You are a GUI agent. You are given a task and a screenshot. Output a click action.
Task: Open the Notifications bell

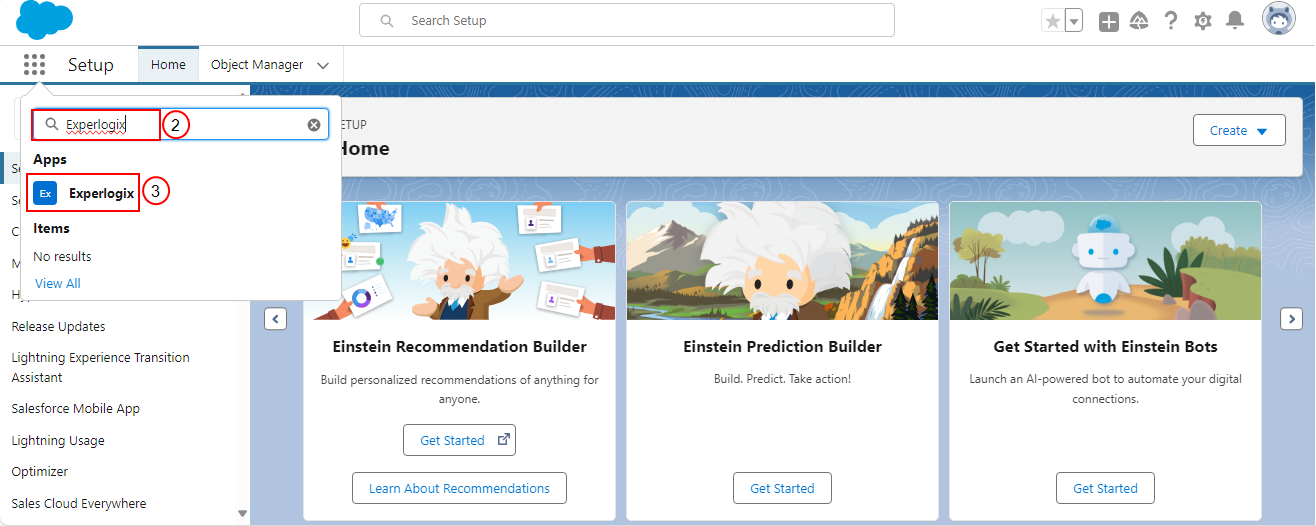tap(1235, 21)
